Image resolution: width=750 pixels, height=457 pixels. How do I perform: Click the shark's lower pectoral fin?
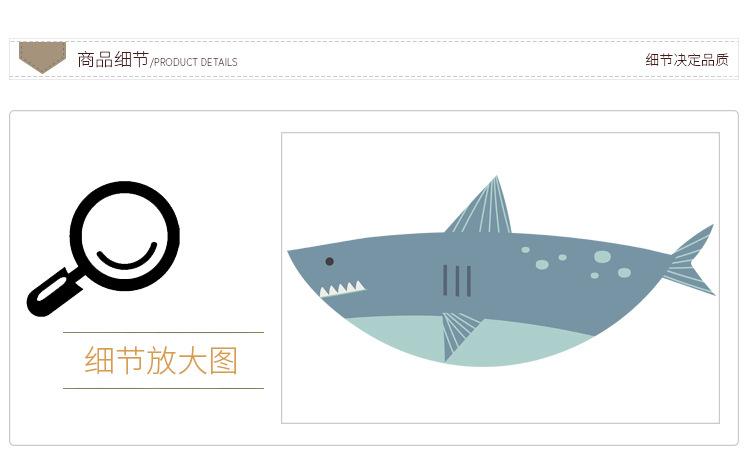coord(459,335)
